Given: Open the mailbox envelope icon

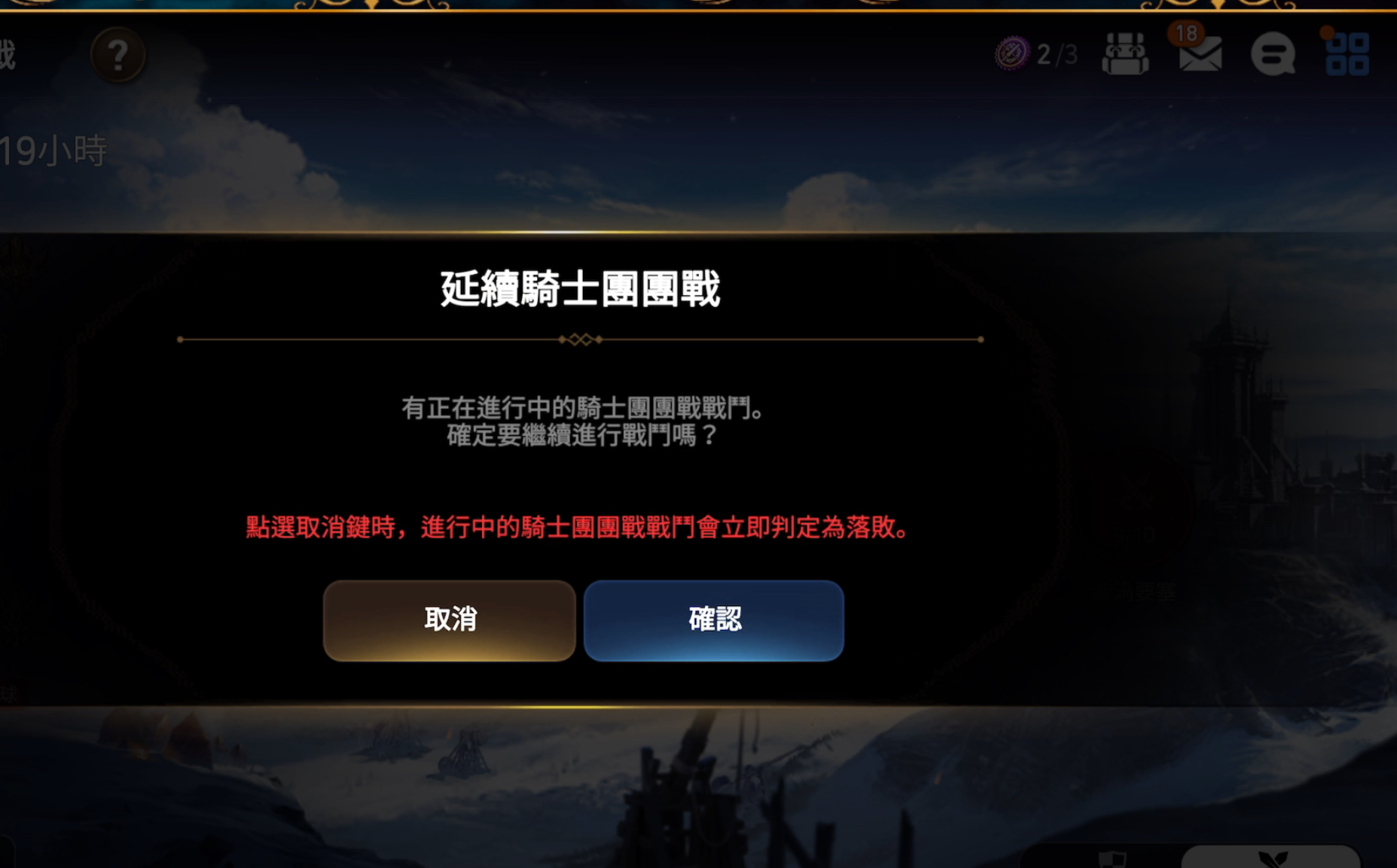Looking at the screenshot, I should pos(1200,55).
